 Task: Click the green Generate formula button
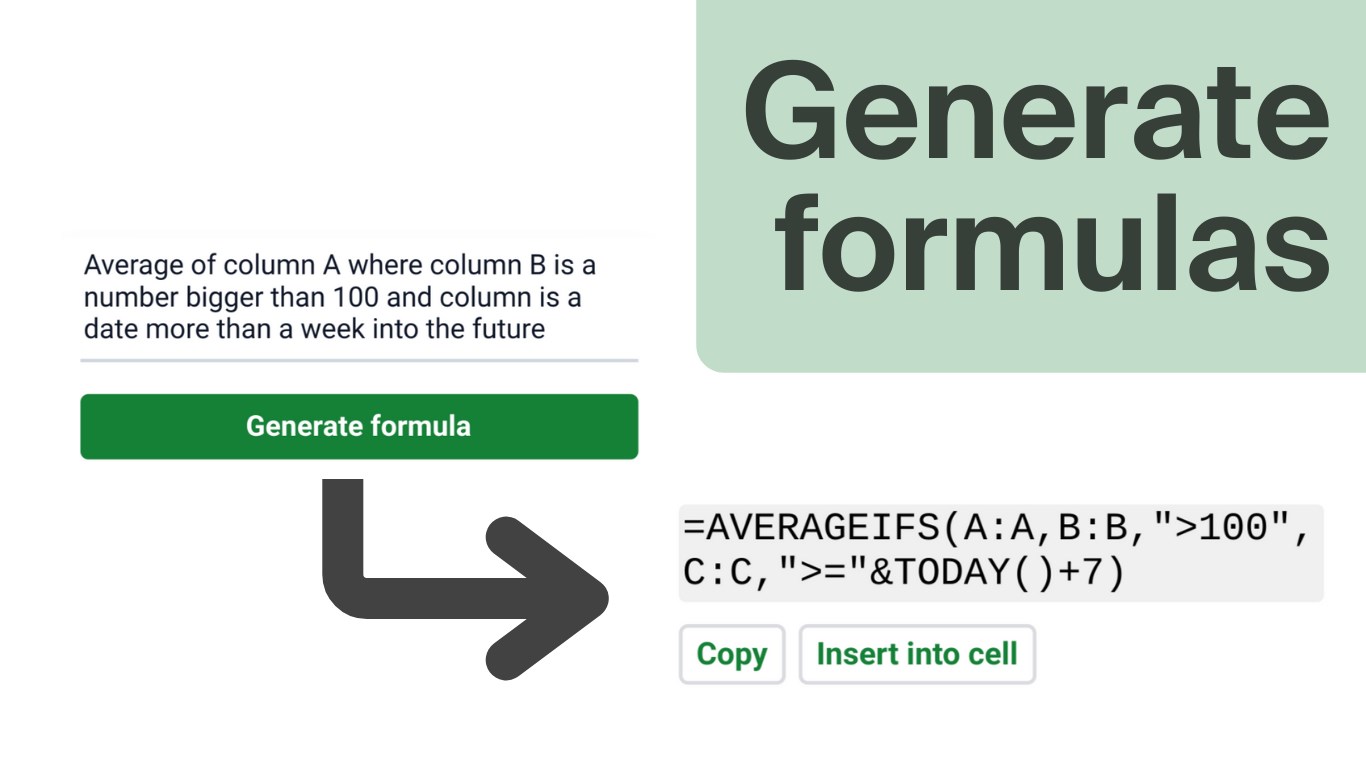coord(358,427)
